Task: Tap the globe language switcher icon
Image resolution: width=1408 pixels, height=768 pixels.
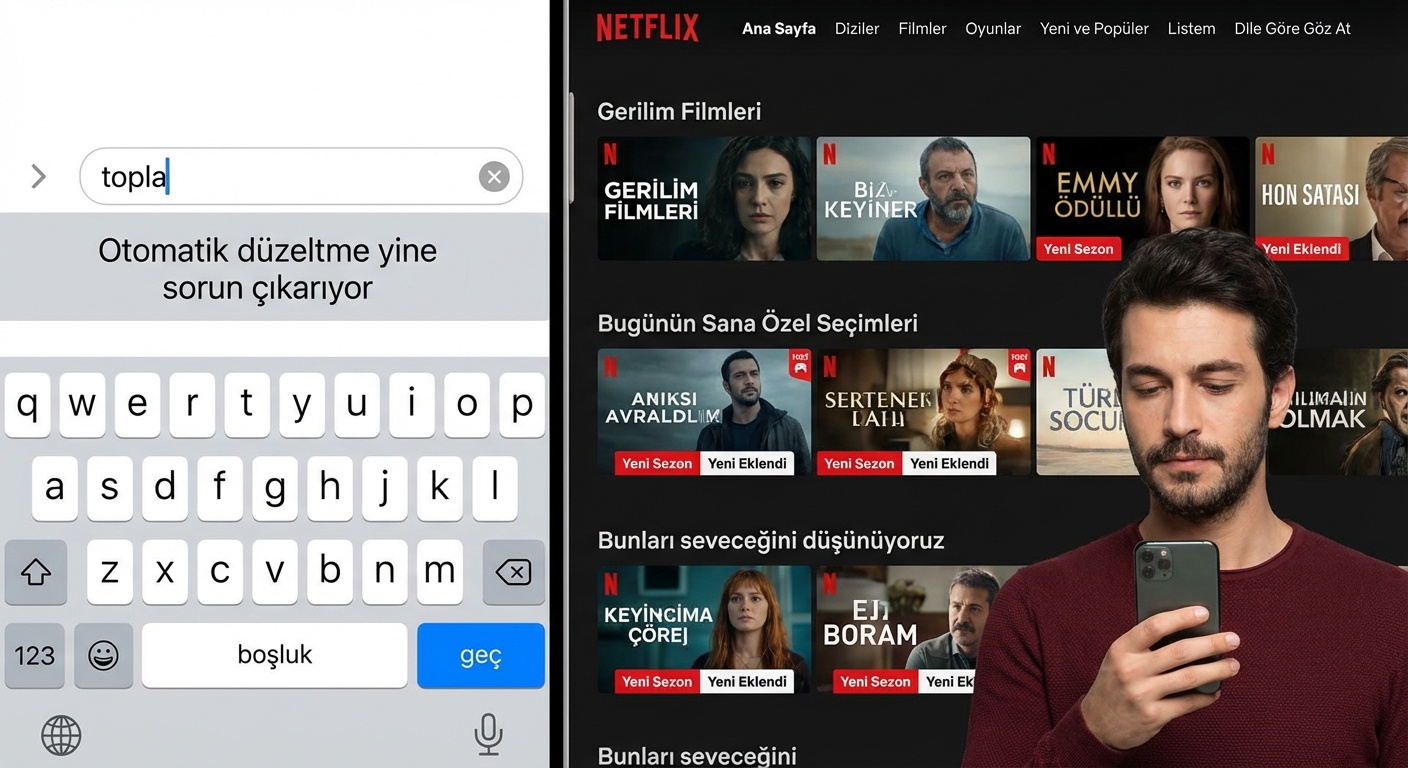Action: coord(61,736)
